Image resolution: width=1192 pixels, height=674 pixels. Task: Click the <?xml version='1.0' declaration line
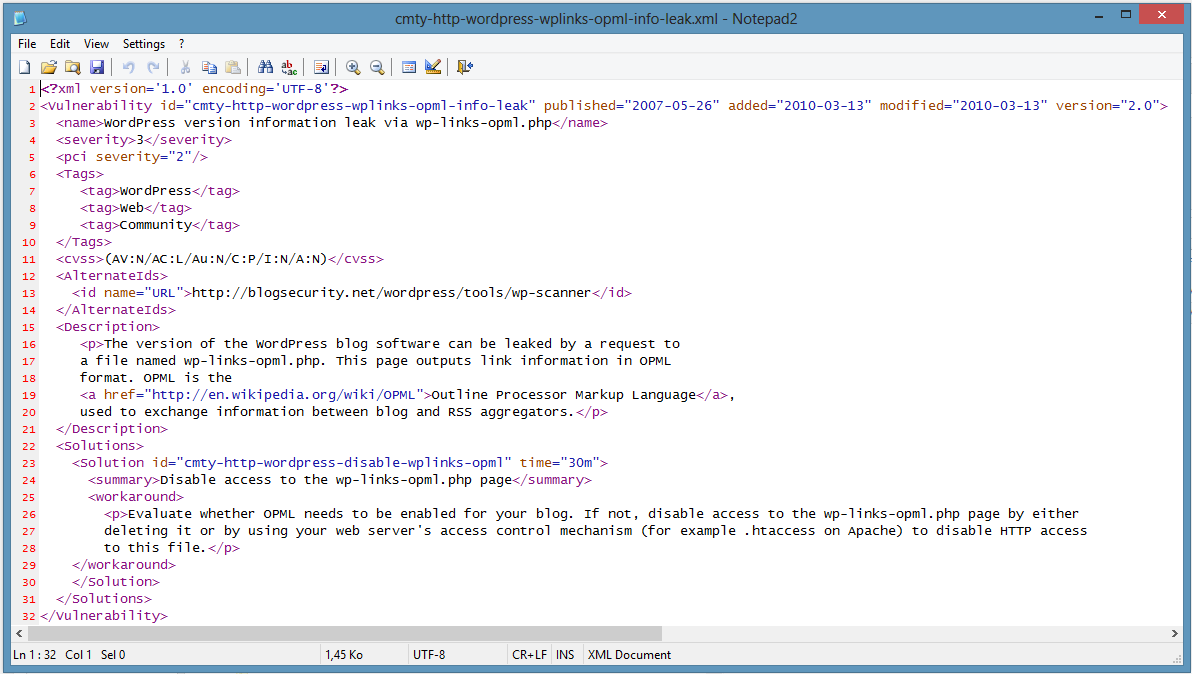(x=195, y=89)
